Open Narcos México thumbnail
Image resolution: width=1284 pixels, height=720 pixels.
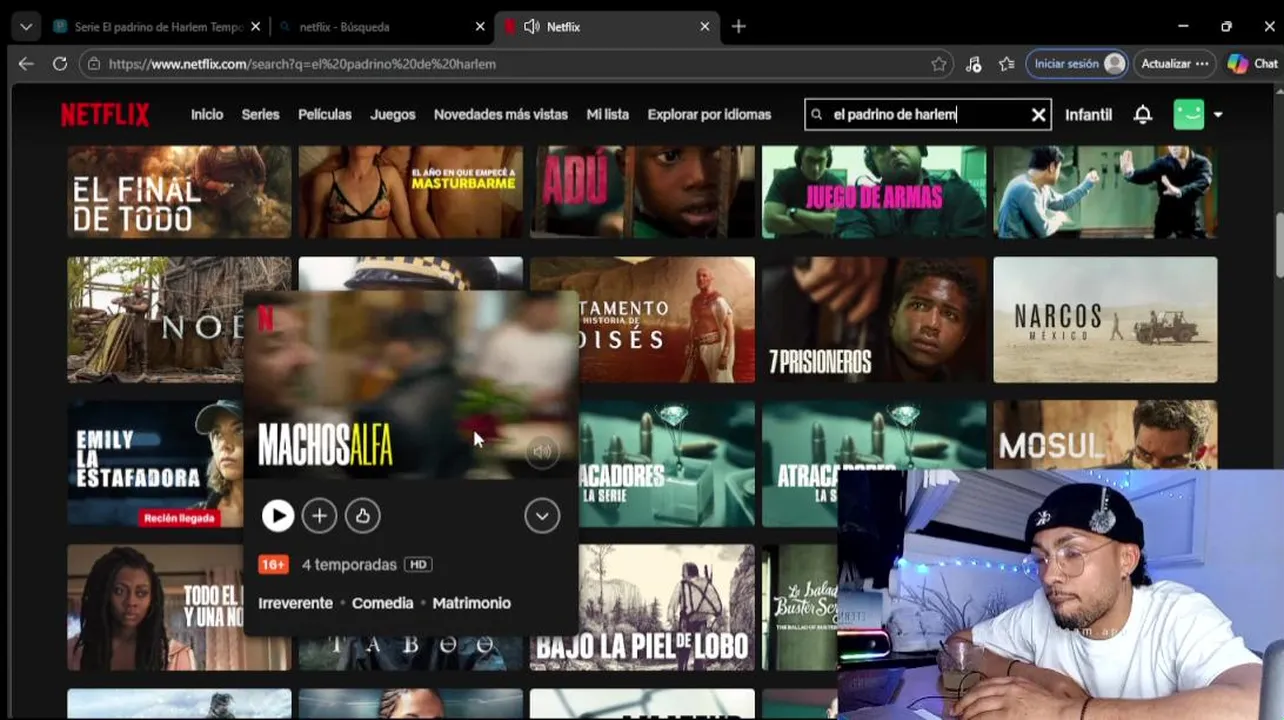(1105, 320)
